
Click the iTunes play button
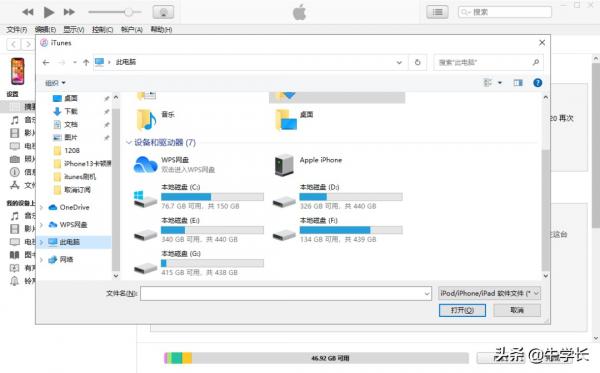(49, 12)
